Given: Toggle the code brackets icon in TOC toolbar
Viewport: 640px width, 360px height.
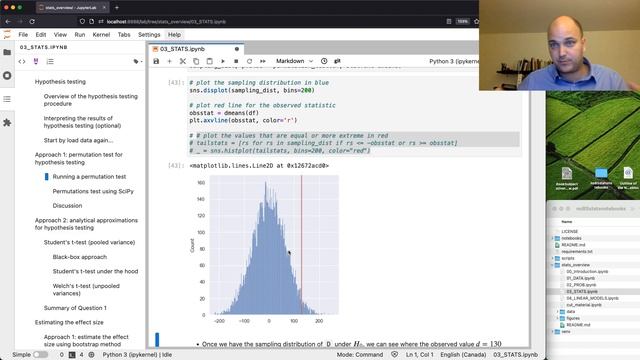Looking at the screenshot, I should (x=22, y=62).
